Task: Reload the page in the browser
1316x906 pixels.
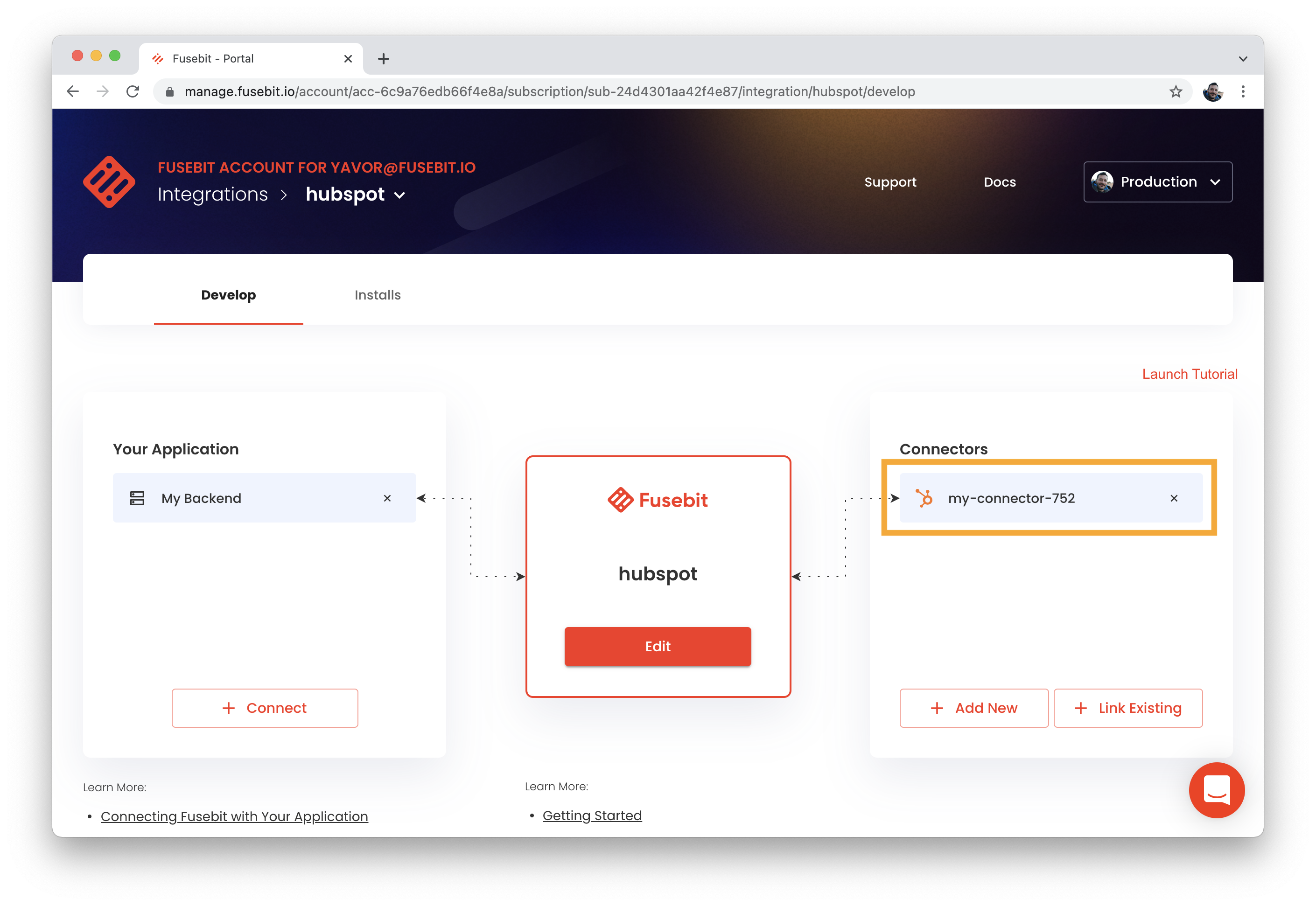Action: click(133, 91)
